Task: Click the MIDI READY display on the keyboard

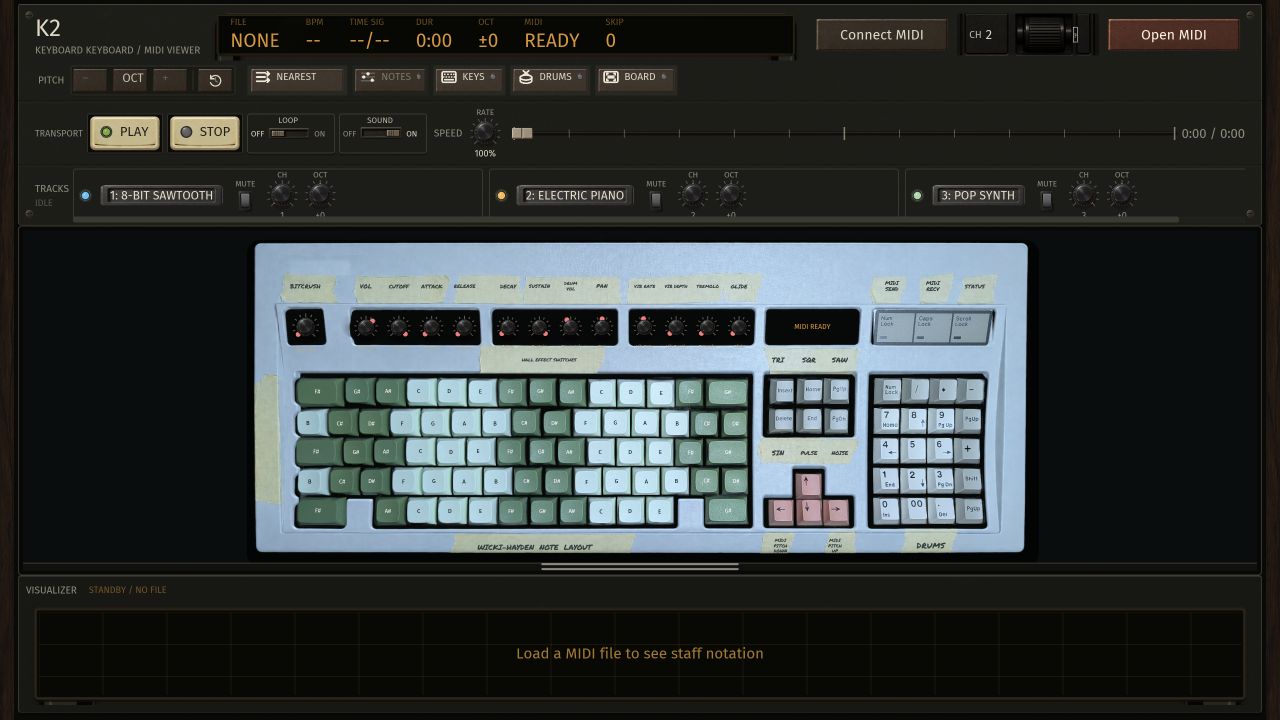Action: pyautogui.click(x=812, y=327)
